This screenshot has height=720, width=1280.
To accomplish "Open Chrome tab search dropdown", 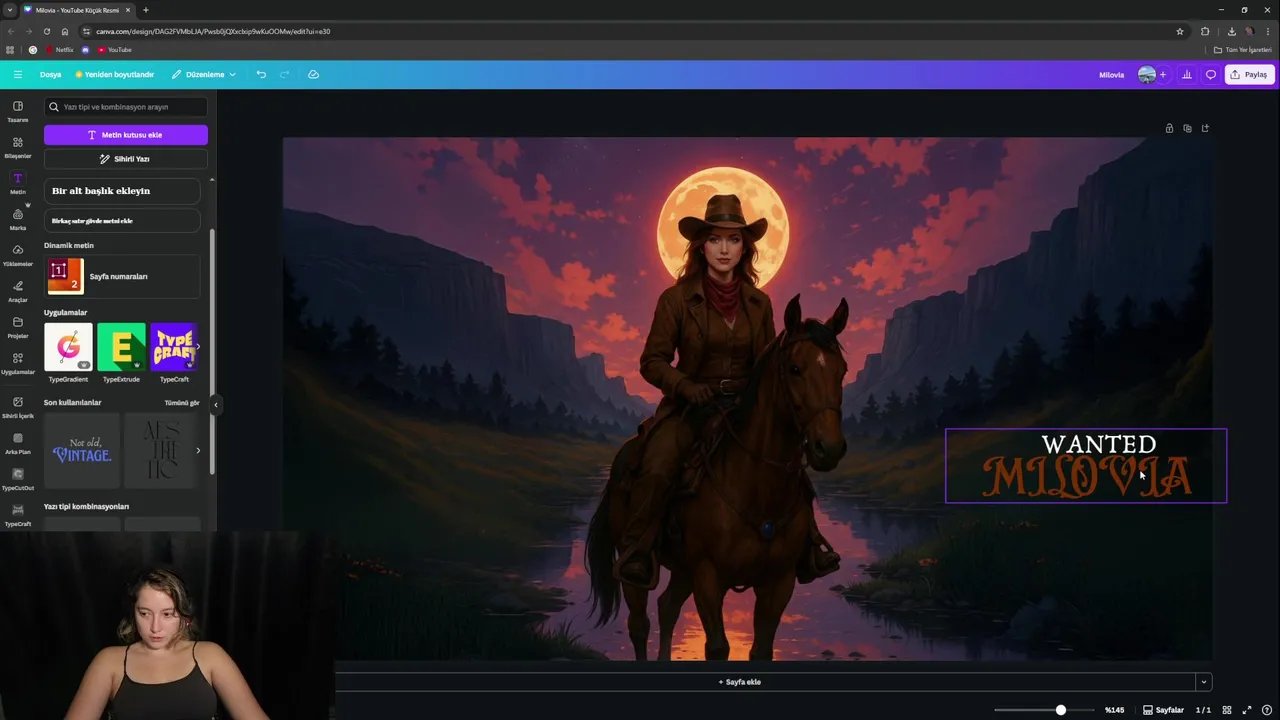I will (9, 10).
